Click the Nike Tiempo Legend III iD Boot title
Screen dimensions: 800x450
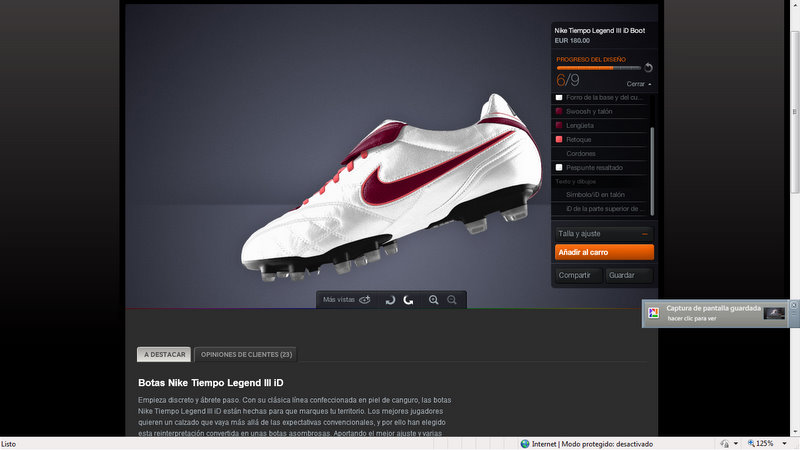tap(599, 31)
